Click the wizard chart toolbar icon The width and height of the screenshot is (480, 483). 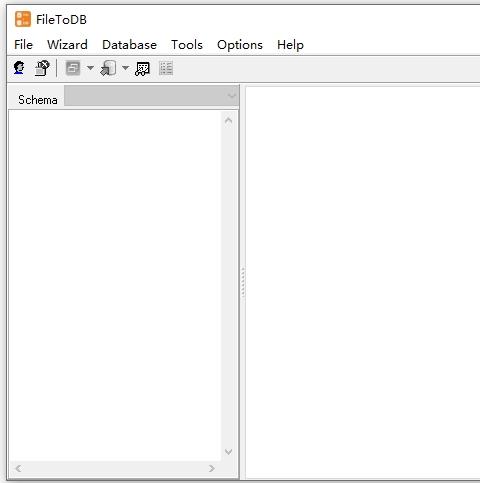(143, 69)
